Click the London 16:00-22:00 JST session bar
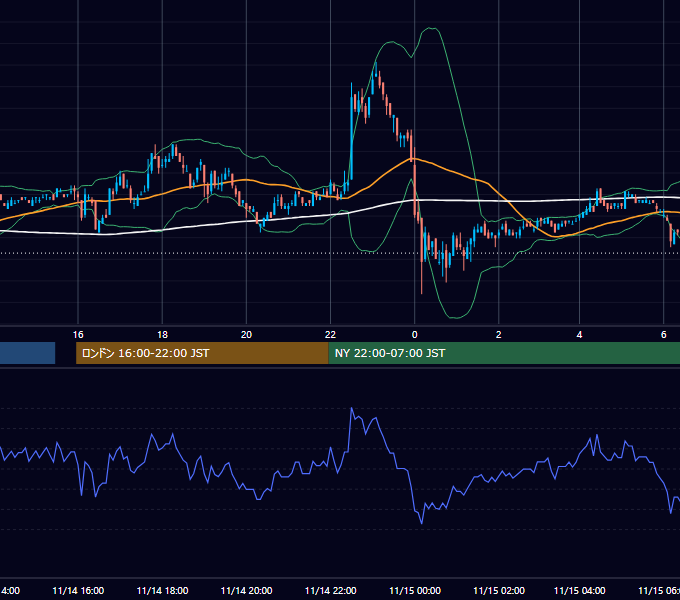 coord(202,353)
